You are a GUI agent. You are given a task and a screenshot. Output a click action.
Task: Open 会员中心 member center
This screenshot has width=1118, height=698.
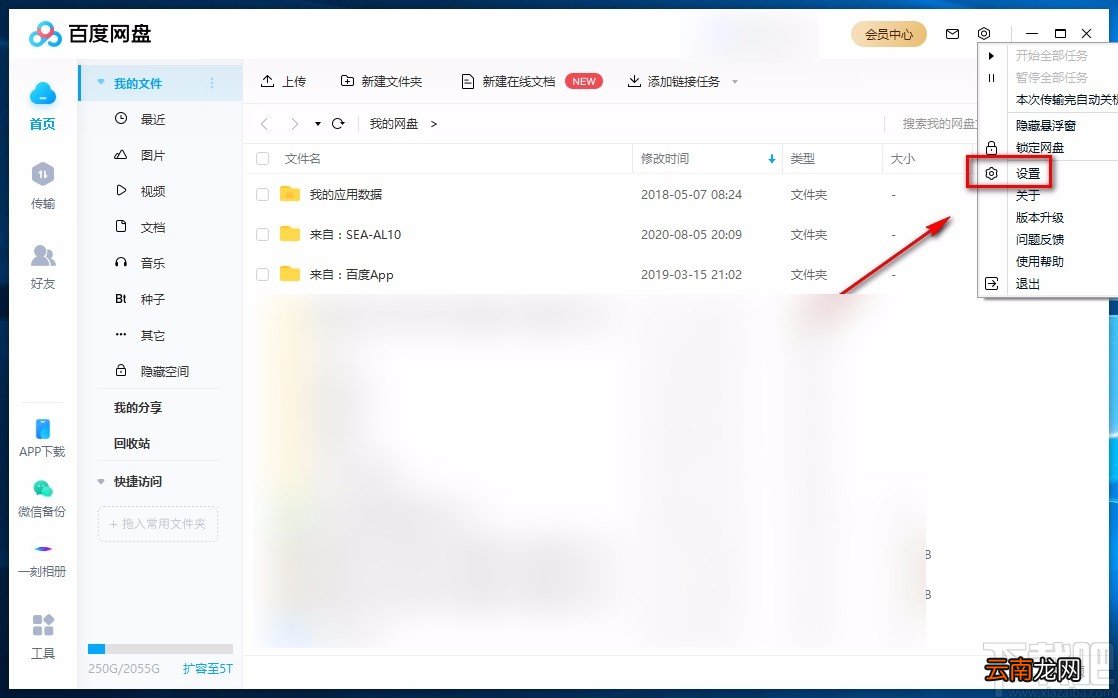pos(888,34)
